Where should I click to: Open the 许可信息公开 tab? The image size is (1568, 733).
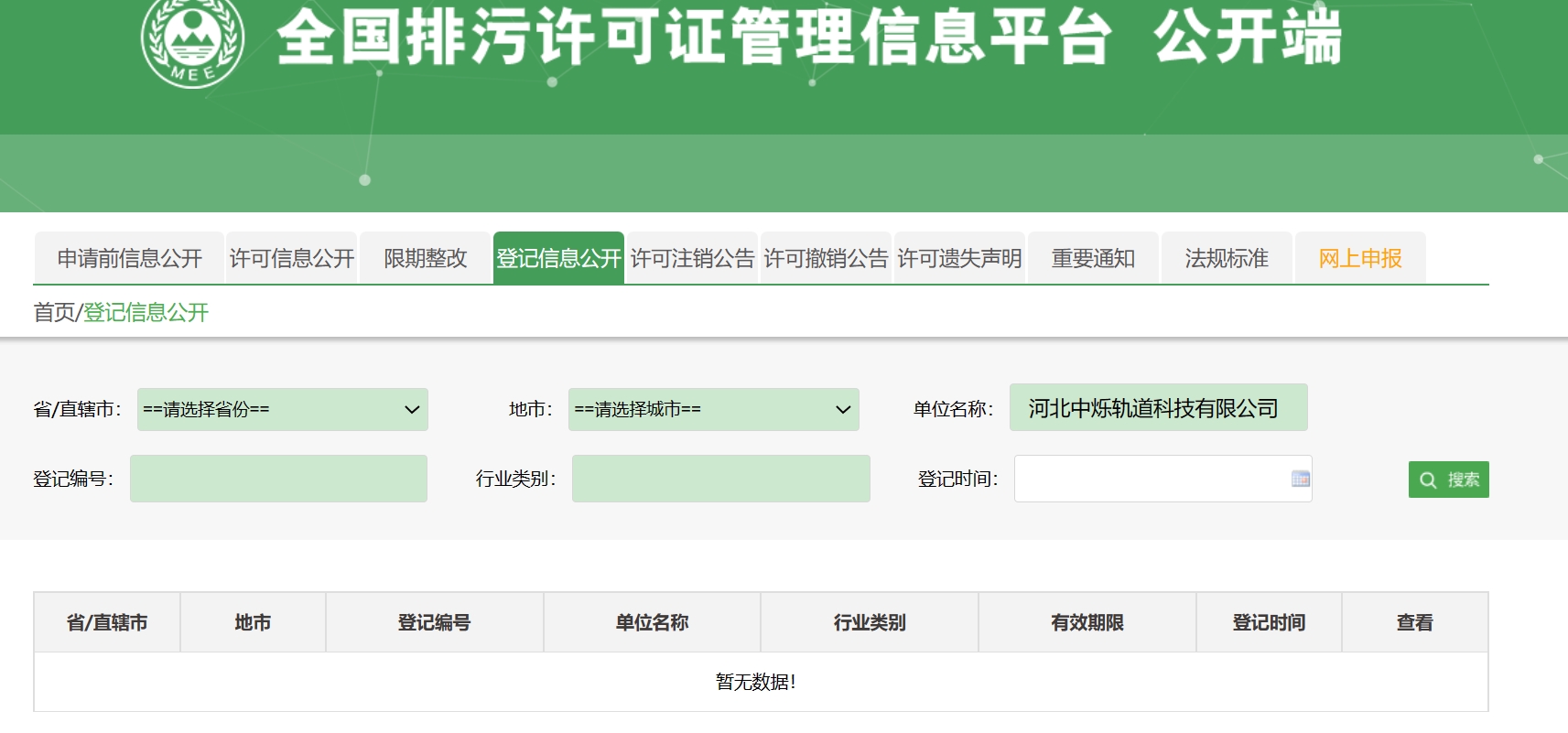[291, 259]
